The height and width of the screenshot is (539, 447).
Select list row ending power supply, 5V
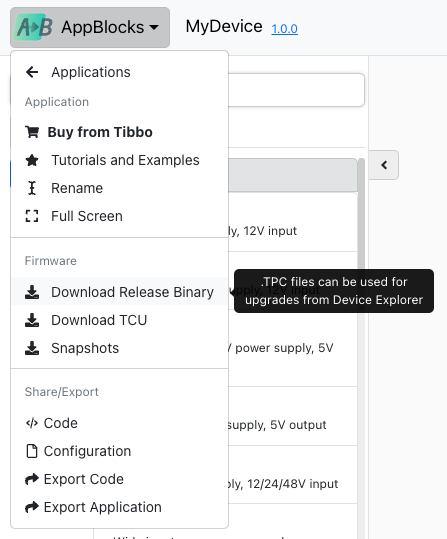click(292, 348)
